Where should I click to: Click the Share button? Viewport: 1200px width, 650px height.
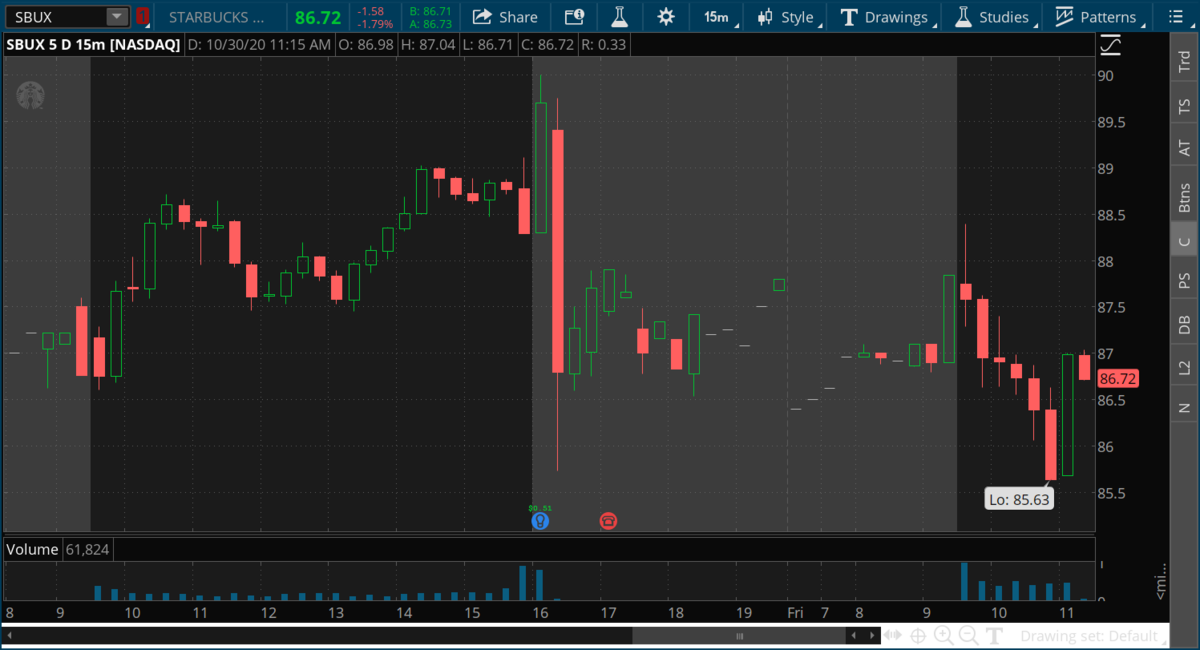[x=505, y=17]
